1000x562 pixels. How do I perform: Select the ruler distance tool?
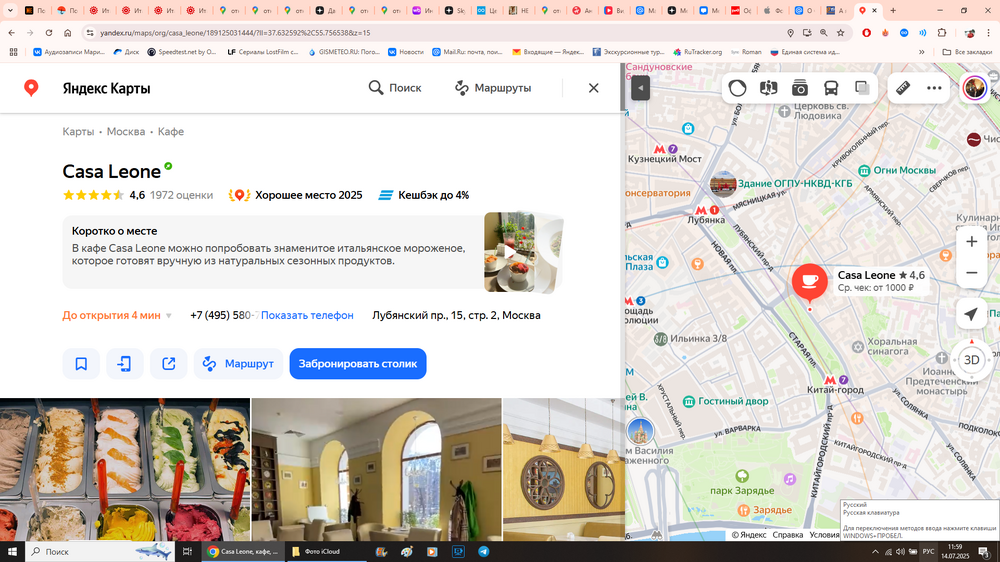(903, 88)
